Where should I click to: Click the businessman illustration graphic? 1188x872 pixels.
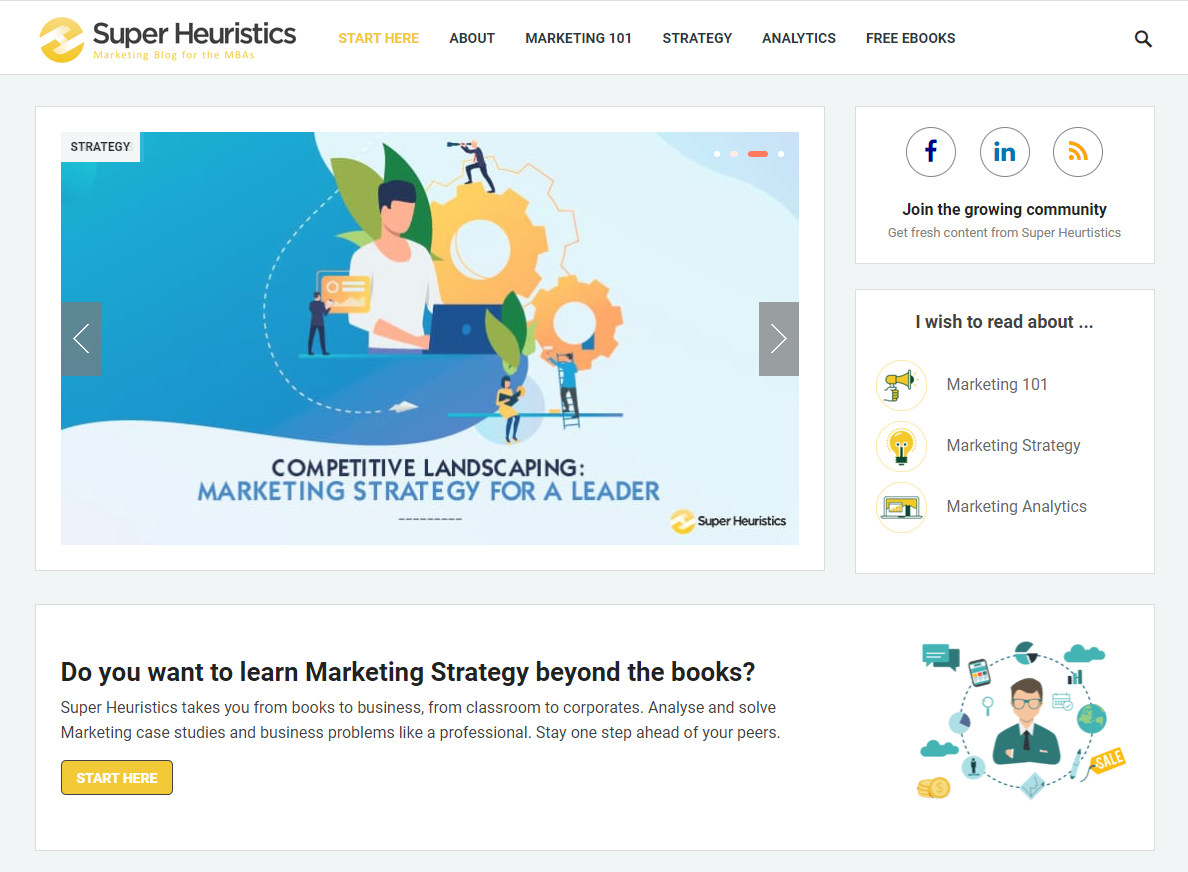tap(1022, 721)
